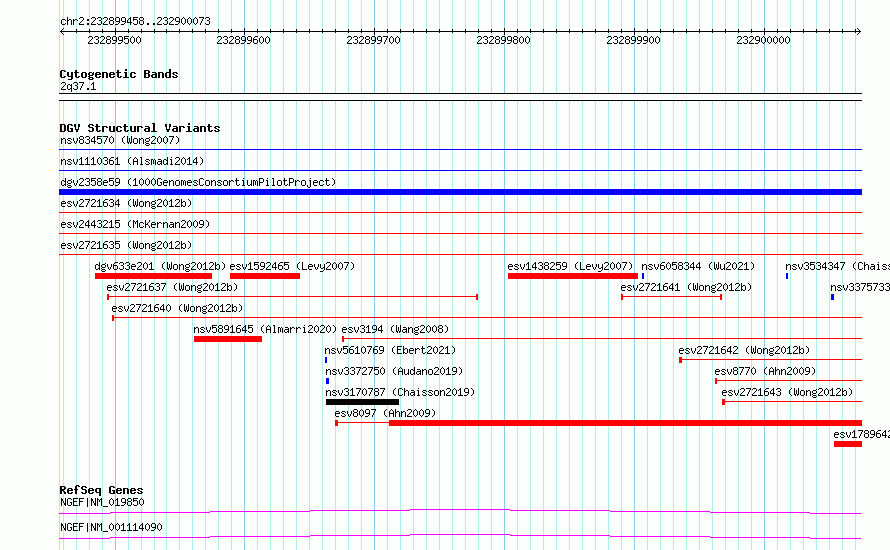Click the red bar under esv1438259

click(573, 276)
